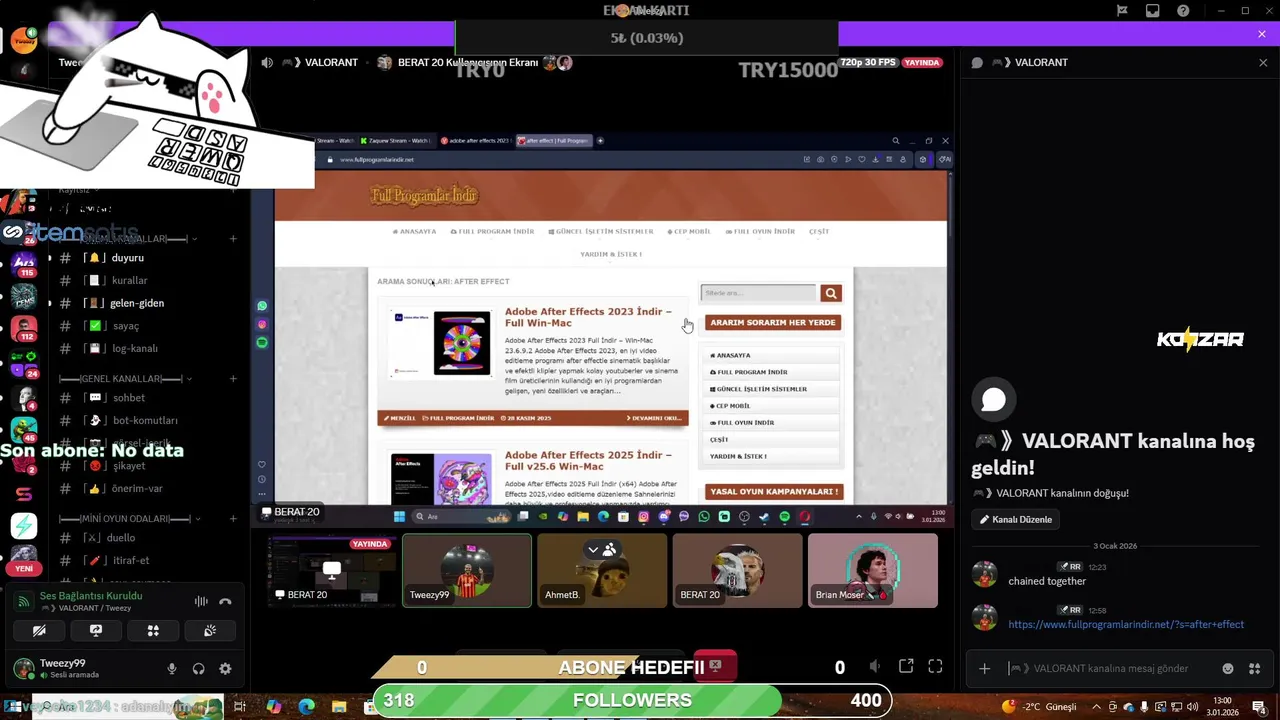Viewport: 1280px width, 720px height.
Task: Click the VALORANT chat message input field
Action: 1110,668
